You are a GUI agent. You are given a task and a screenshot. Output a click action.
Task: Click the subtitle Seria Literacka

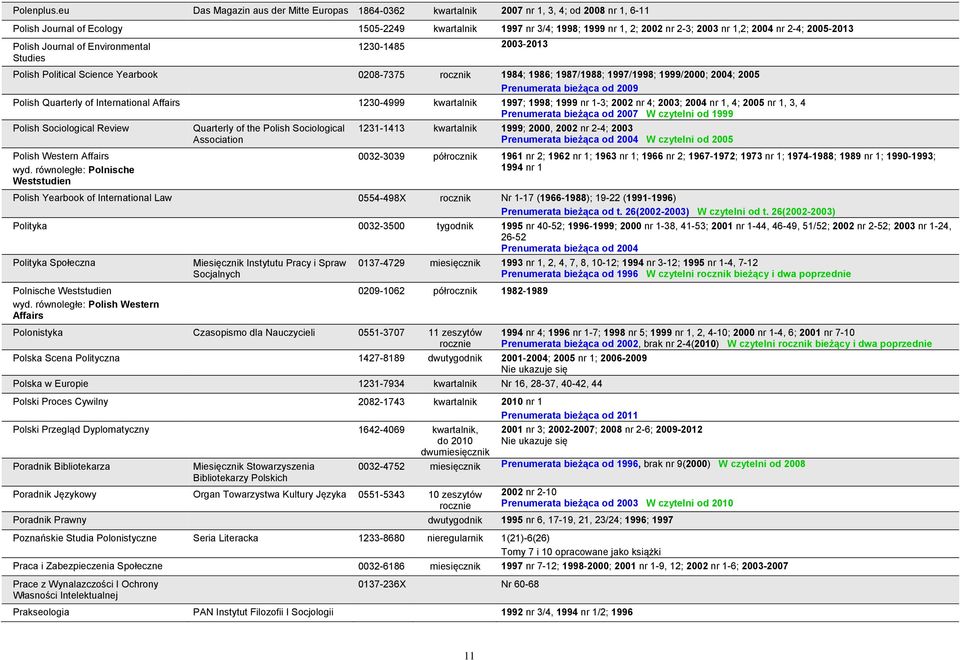click(225, 539)
